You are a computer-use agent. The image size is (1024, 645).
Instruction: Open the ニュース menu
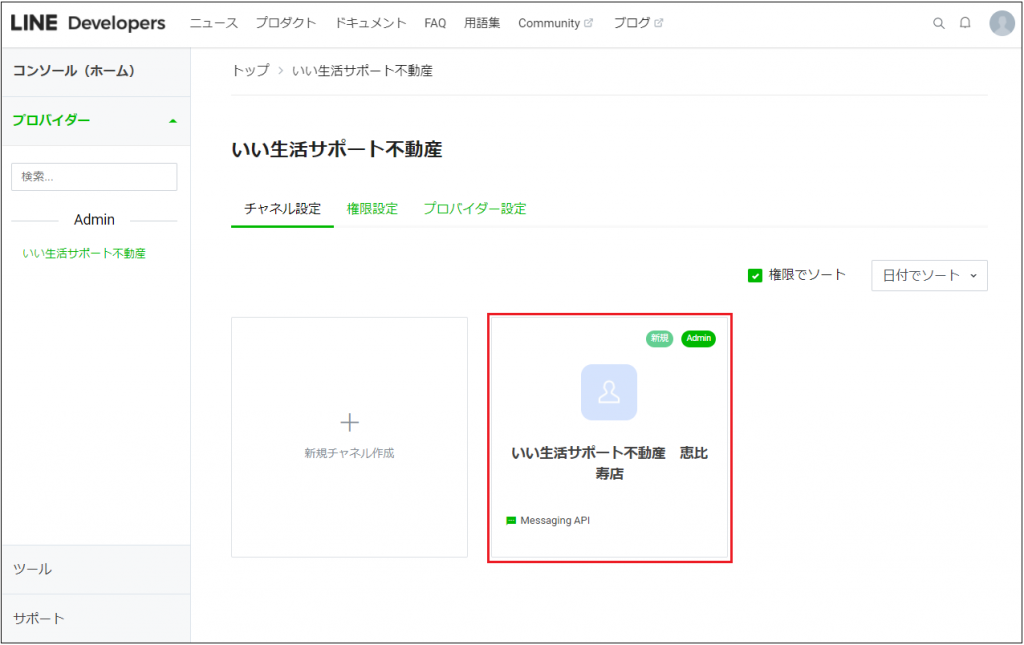pyautogui.click(x=214, y=23)
